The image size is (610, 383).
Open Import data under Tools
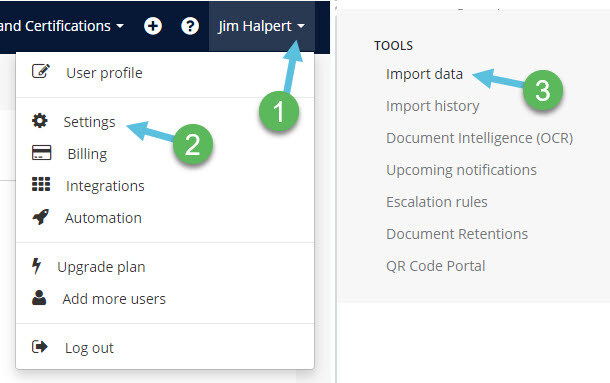[x=424, y=74]
